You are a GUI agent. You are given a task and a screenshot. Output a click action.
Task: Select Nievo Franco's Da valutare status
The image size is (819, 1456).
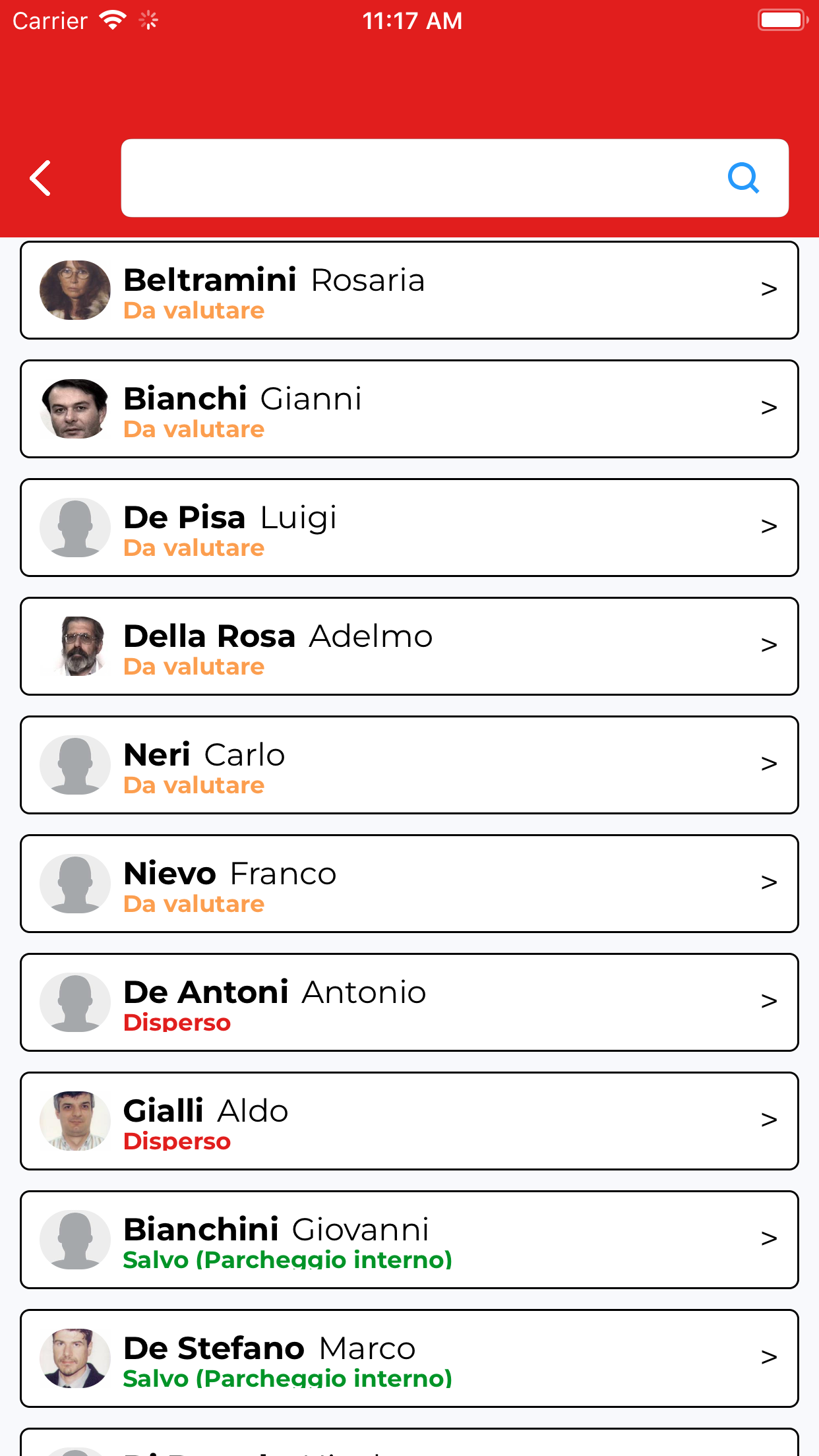point(194,904)
